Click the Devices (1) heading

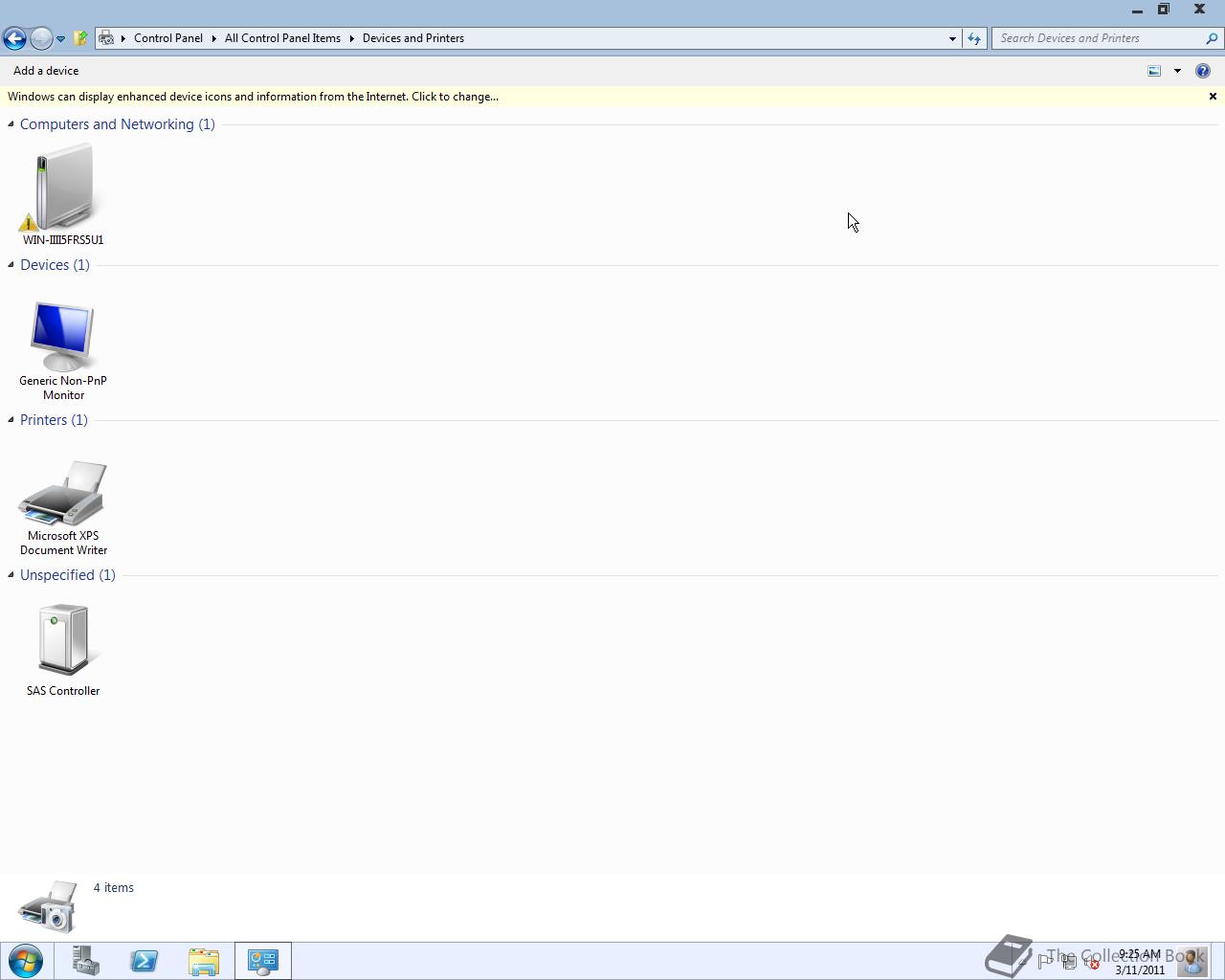(x=55, y=265)
